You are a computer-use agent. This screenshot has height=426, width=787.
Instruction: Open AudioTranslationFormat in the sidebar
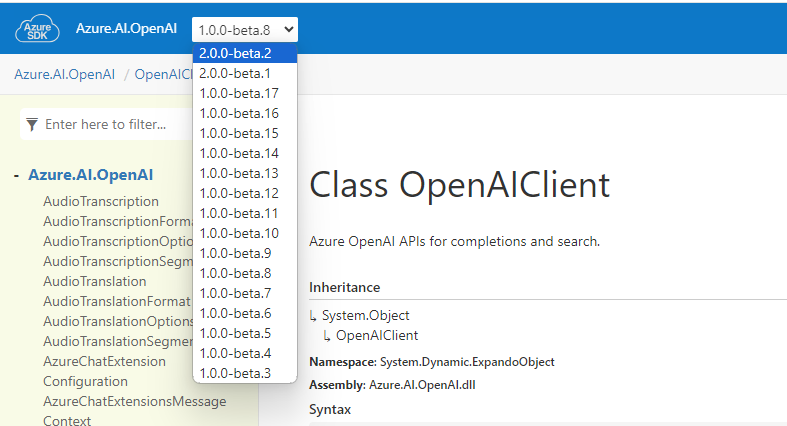pos(117,302)
